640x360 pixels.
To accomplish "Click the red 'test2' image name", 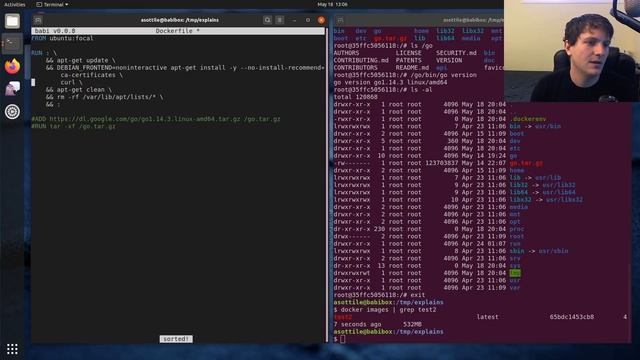I will coord(342,317).
